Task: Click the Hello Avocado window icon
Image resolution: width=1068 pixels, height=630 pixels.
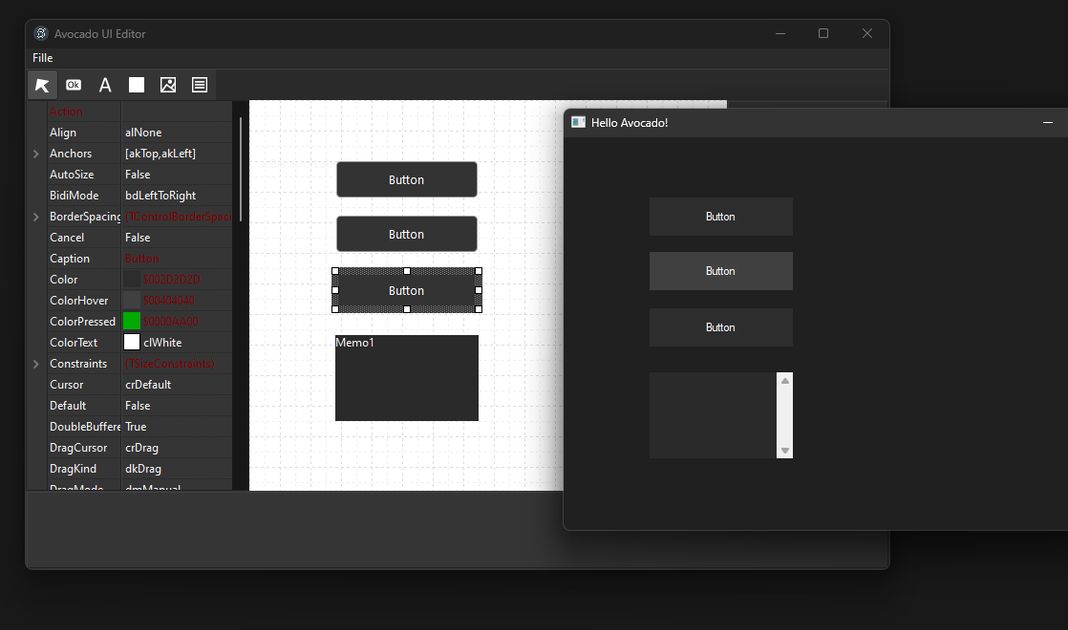Action: (578, 122)
